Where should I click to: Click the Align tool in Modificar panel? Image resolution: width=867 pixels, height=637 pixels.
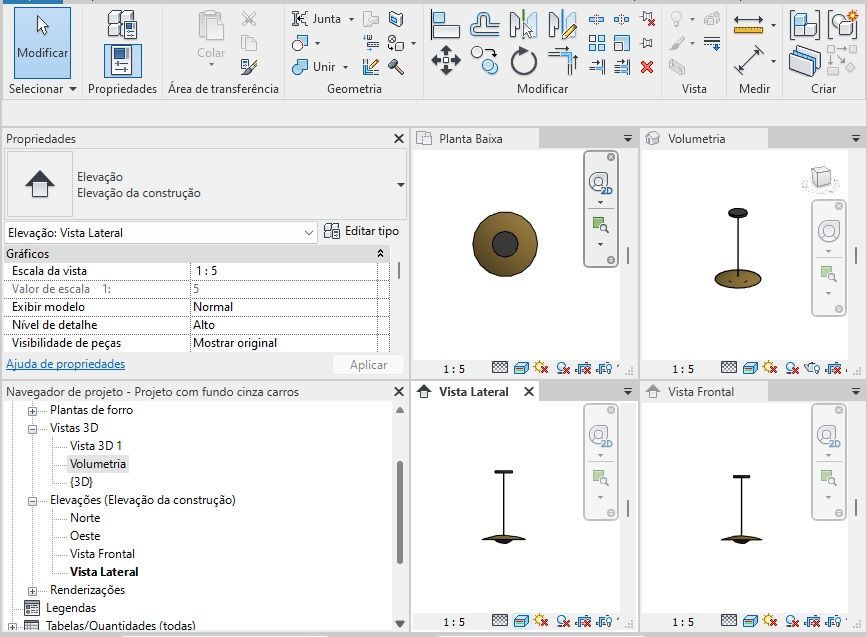tap(445, 24)
